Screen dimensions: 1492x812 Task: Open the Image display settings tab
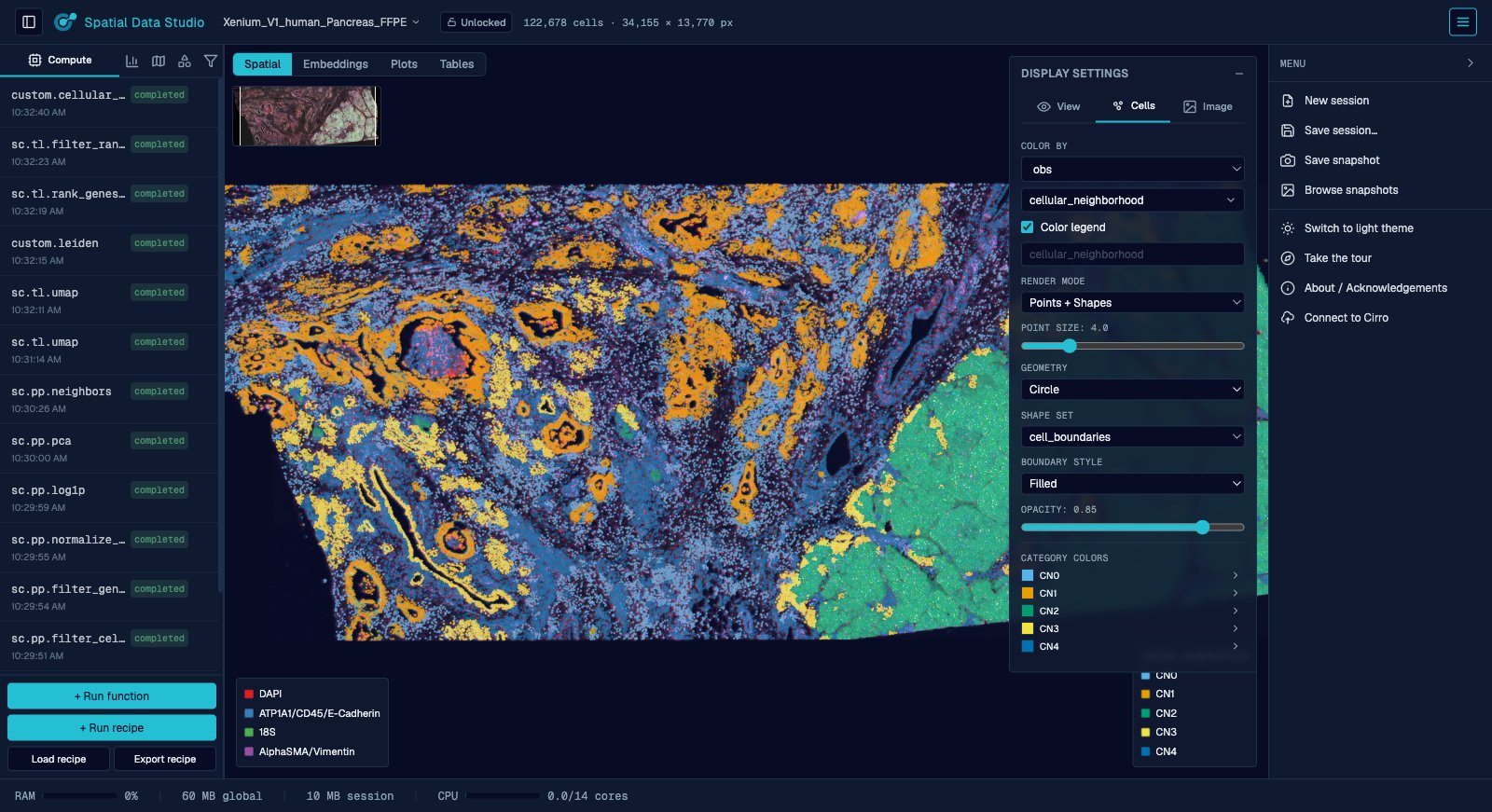pos(1208,106)
